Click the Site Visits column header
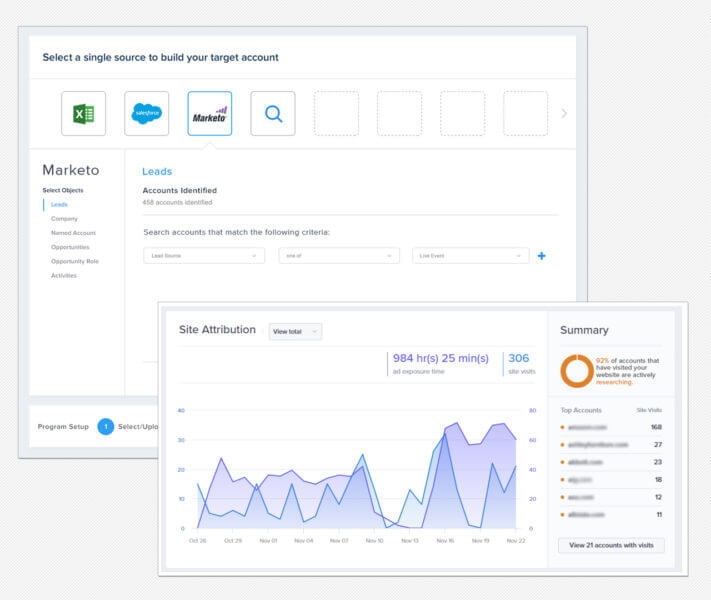The width and height of the screenshot is (711, 600). tap(649, 410)
